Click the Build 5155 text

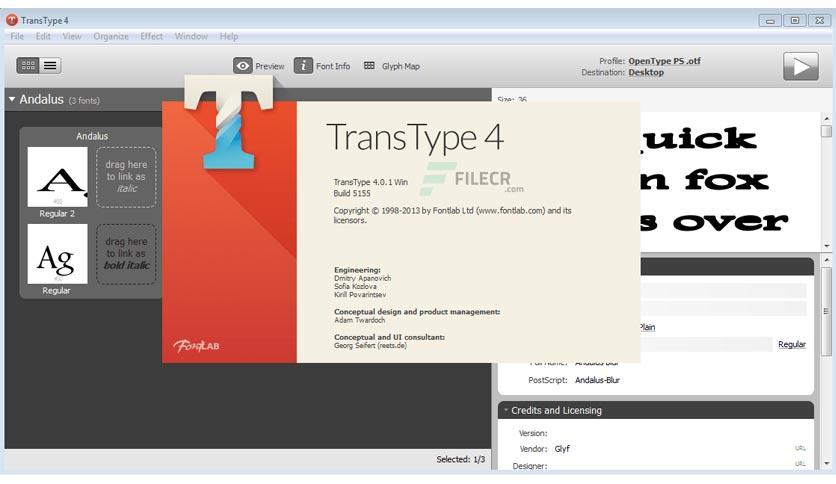click(352, 193)
